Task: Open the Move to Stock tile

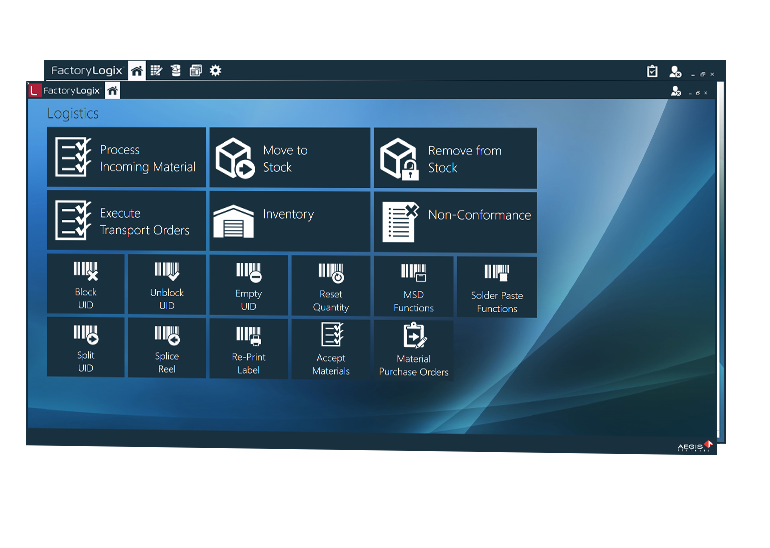Action: [290, 158]
